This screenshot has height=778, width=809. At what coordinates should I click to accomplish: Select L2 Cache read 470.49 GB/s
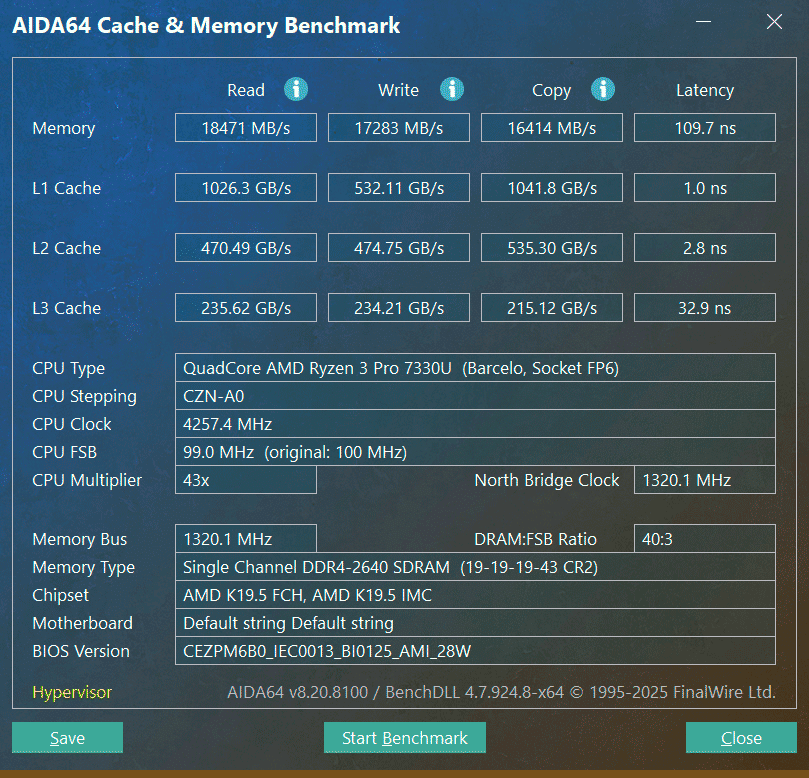[246, 248]
